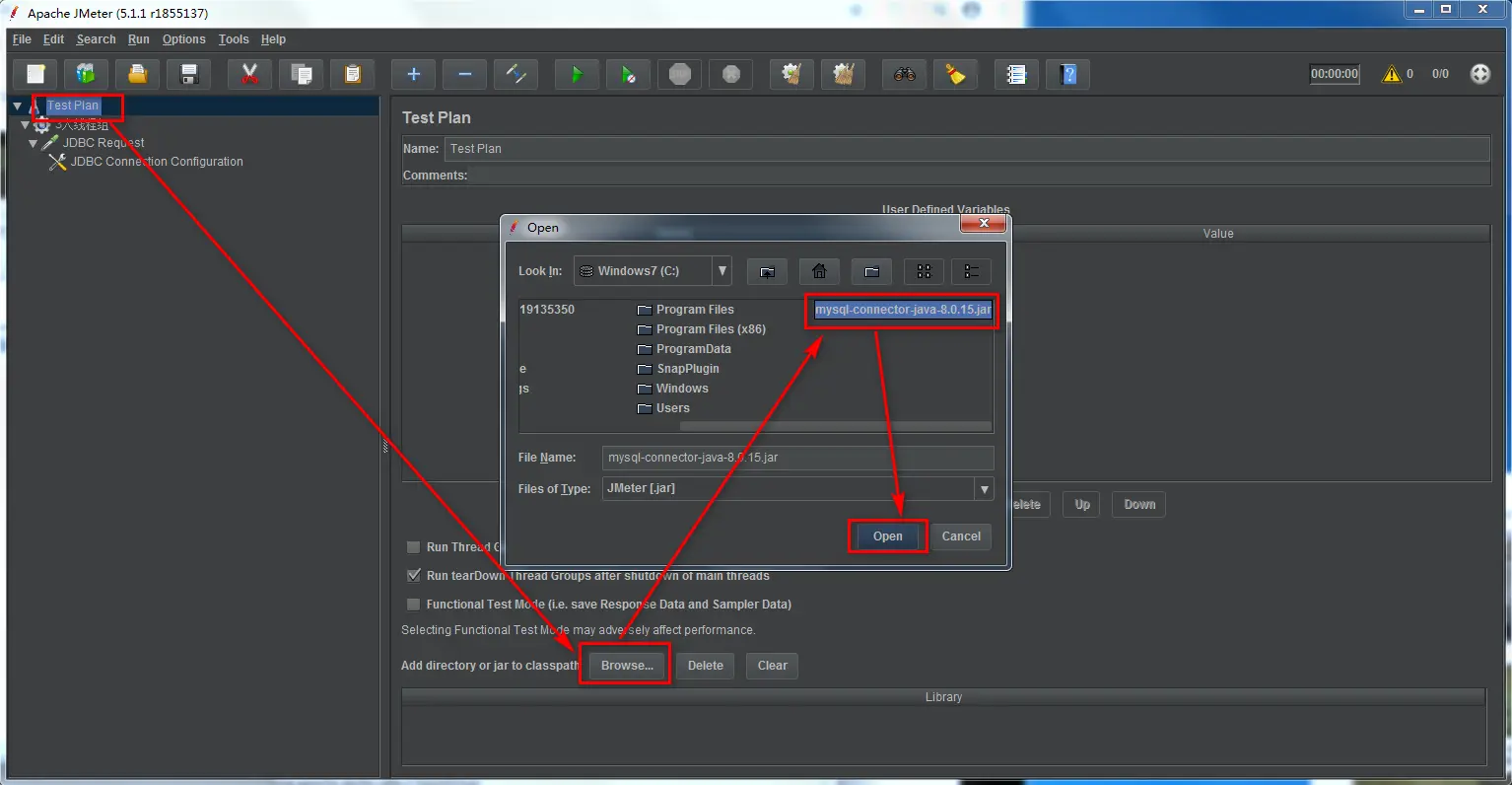Viewport: 1512px width, 785px height.
Task: Click Cancel in the Open dialog
Action: click(x=961, y=536)
